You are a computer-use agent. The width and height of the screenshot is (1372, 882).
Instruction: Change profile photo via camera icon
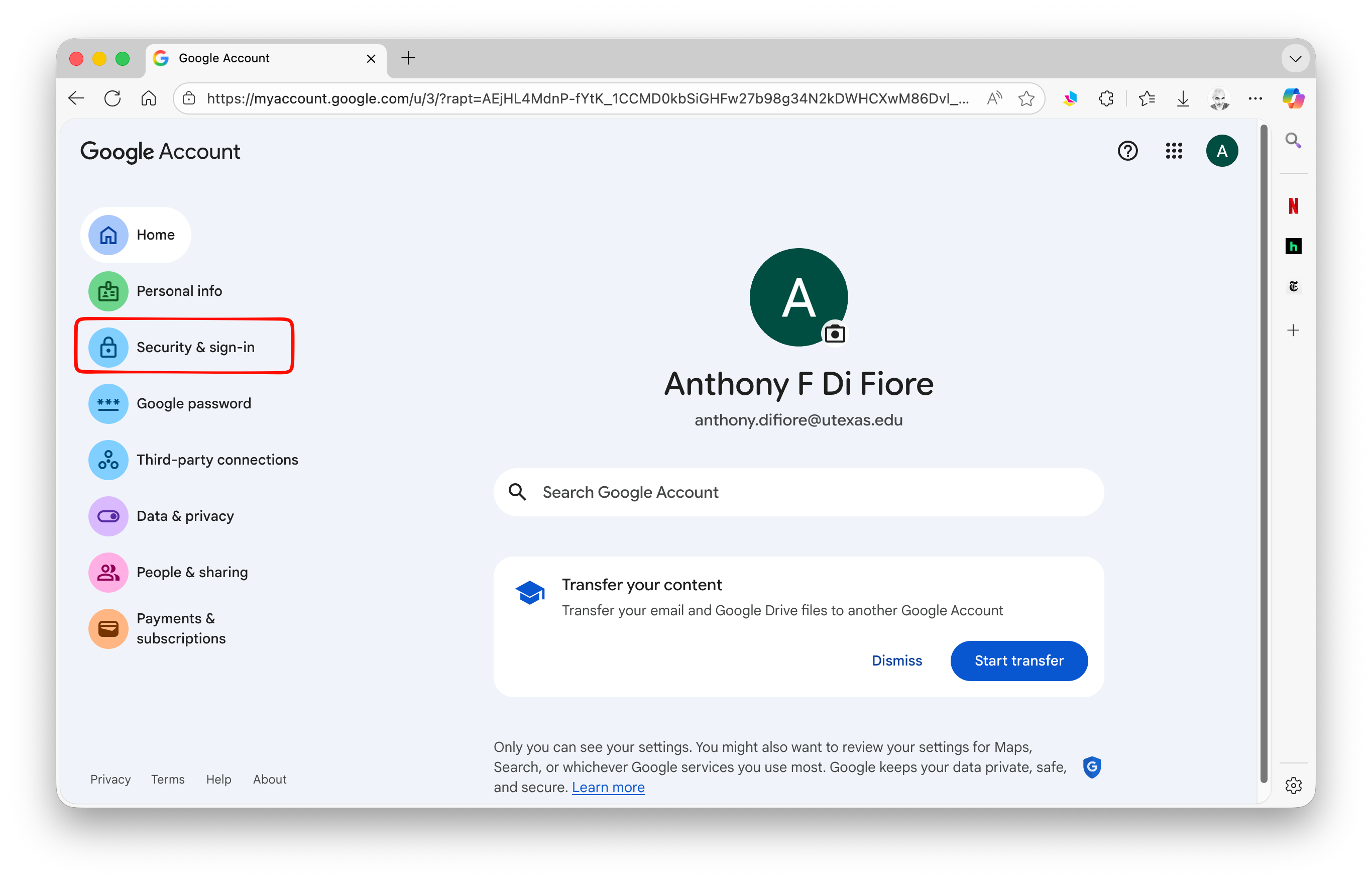coord(834,334)
